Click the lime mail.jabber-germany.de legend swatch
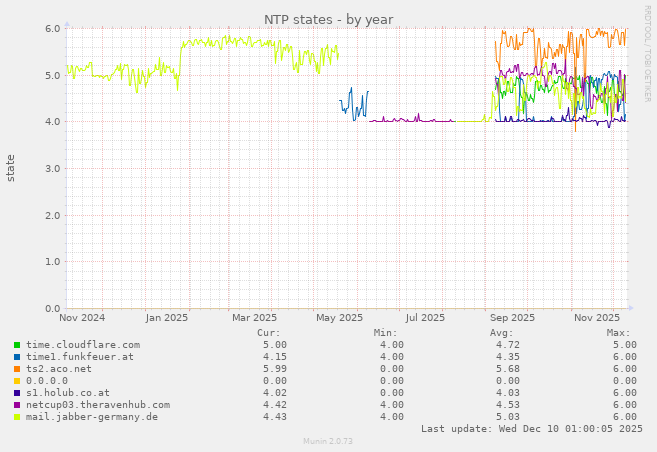Image resolution: width=657 pixels, height=452 pixels. pyautogui.click(x=17, y=417)
